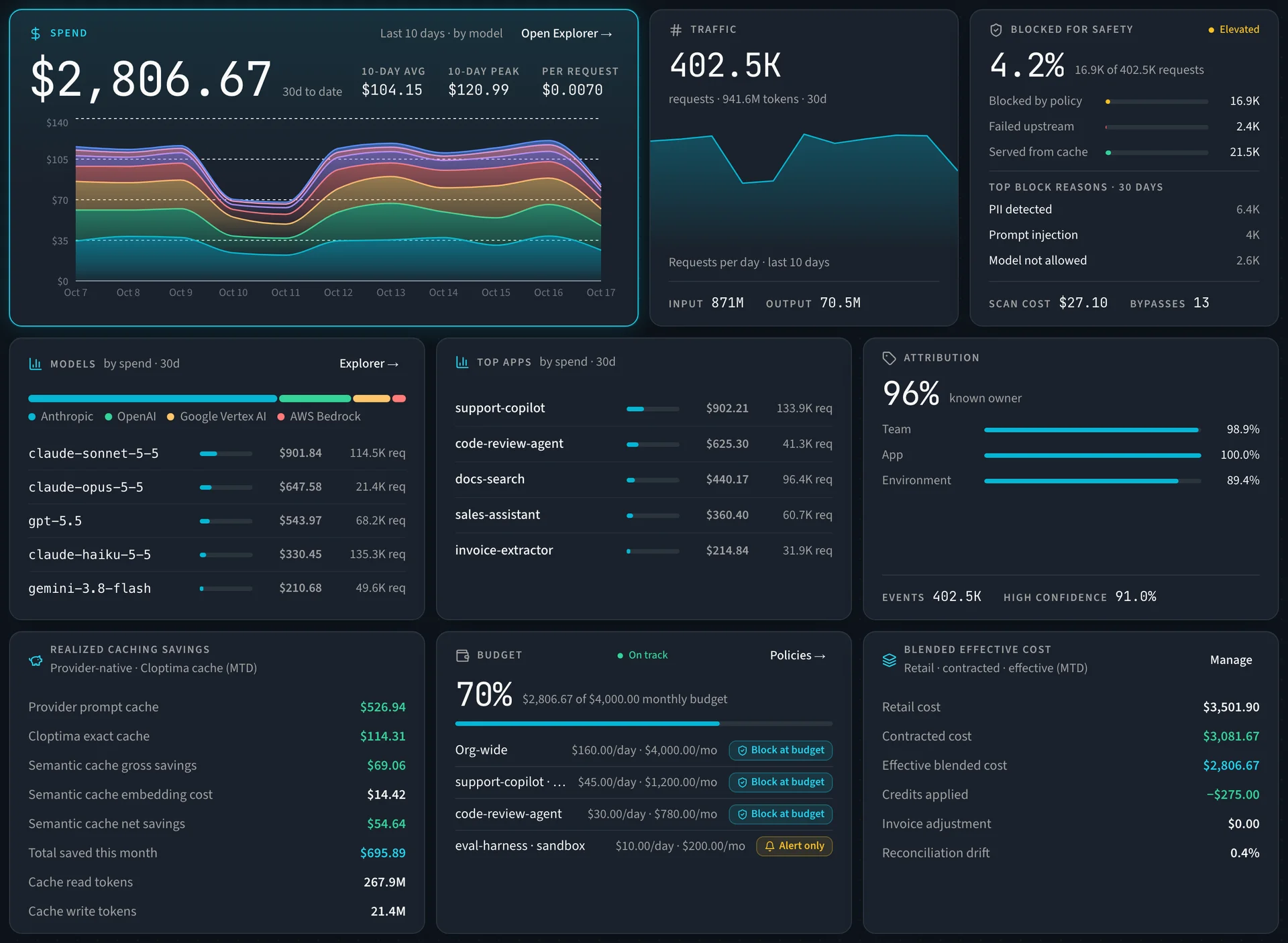This screenshot has height=943, width=1288.
Task: Click the piggy bank icon beside Realized Caching Savings
Action: pos(36,660)
